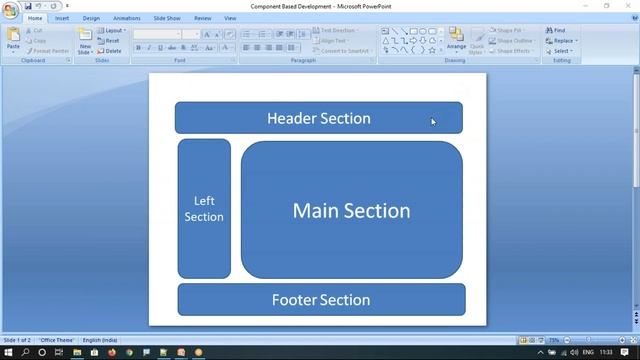This screenshot has height=360, width=640.
Task: Undo last action in Quick Access toolbar
Action: 38,6
